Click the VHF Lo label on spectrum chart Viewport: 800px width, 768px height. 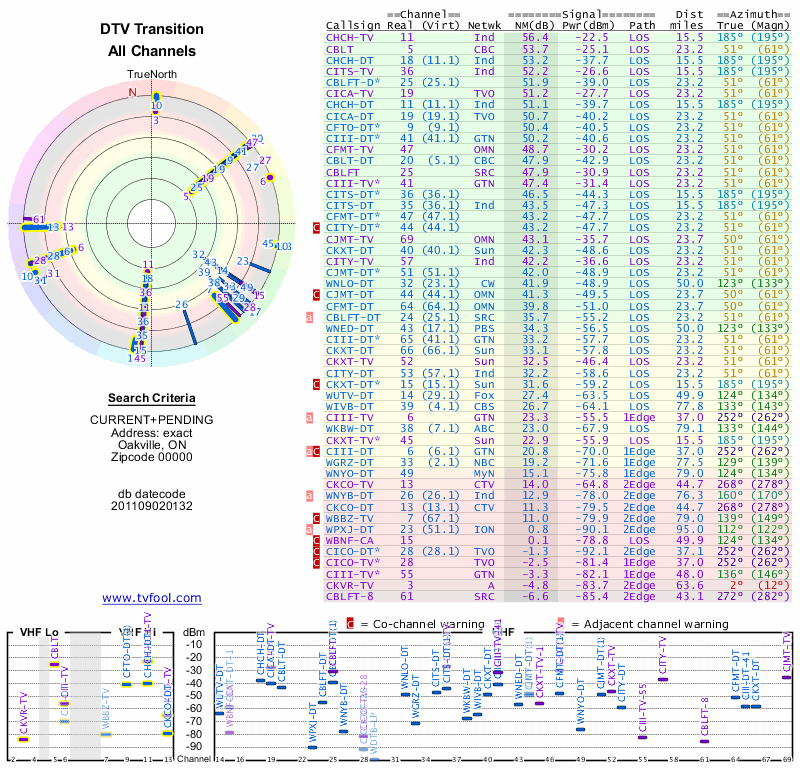pyautogui.click(x=39, y=632)
